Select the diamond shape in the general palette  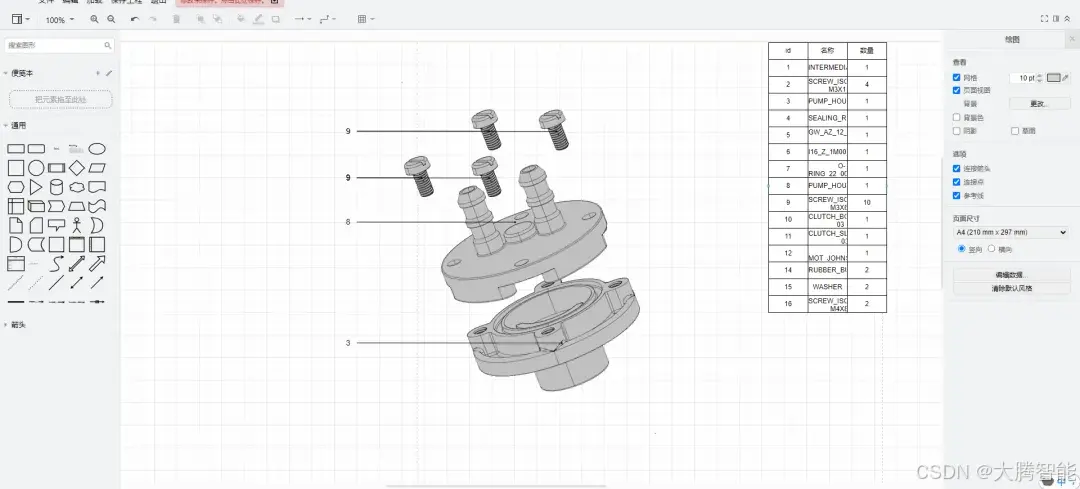click(76, 167)
